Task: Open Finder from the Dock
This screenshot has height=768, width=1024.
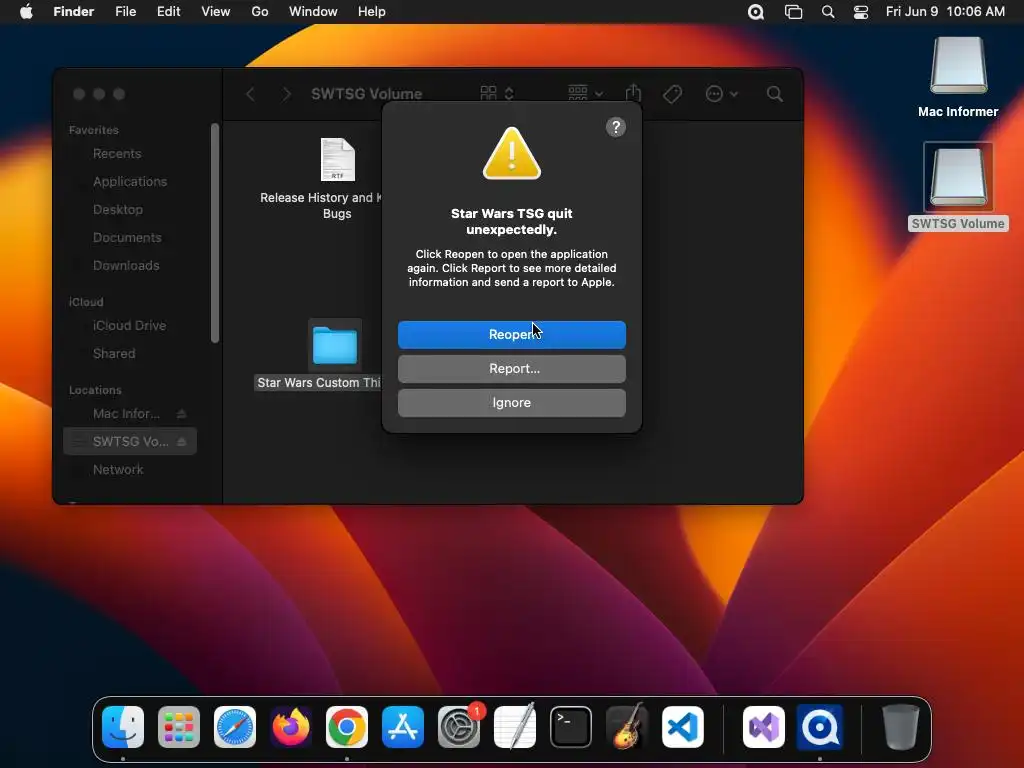Action: point(123,727)
